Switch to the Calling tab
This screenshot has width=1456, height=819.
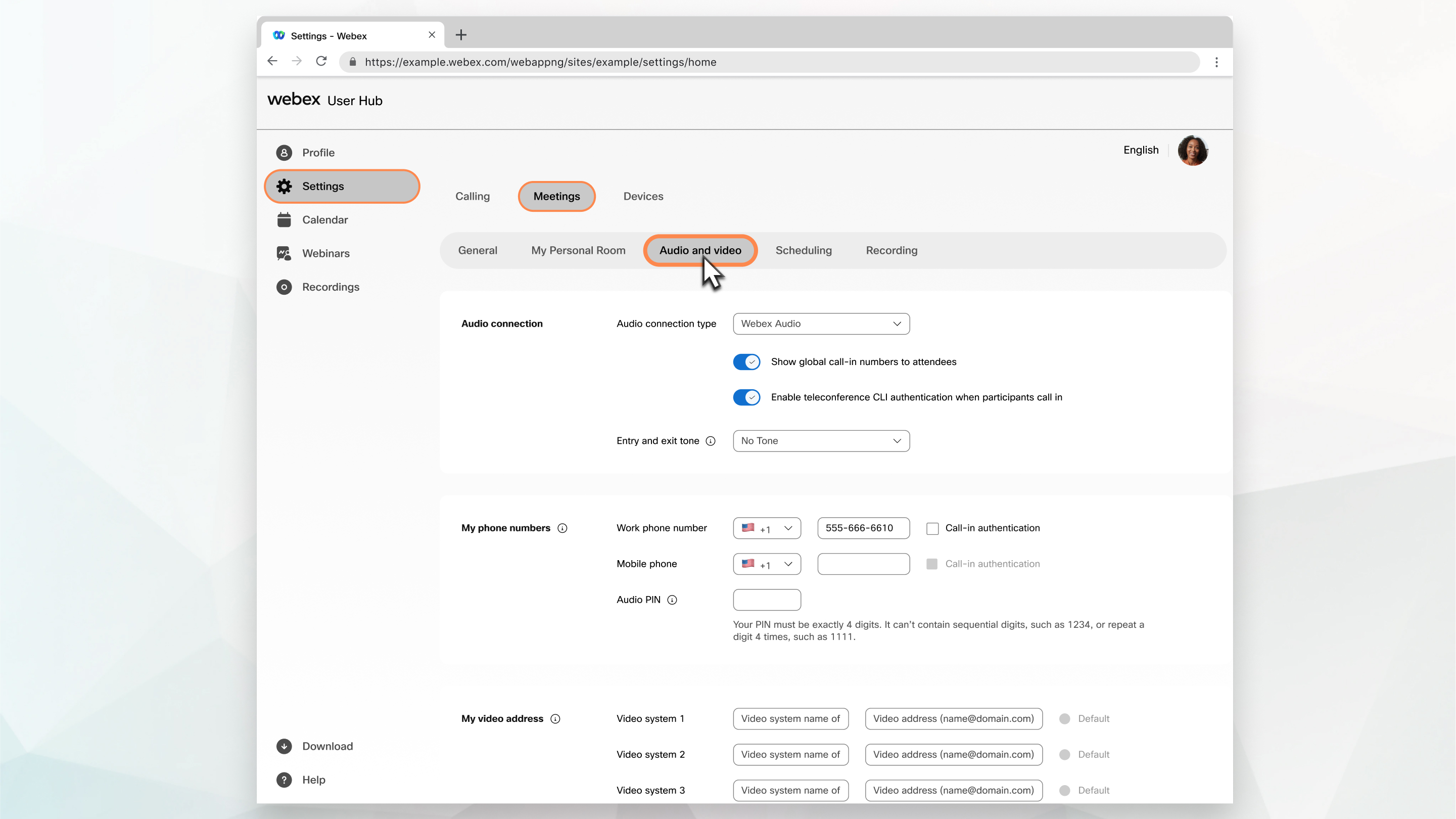pos(472,196)
